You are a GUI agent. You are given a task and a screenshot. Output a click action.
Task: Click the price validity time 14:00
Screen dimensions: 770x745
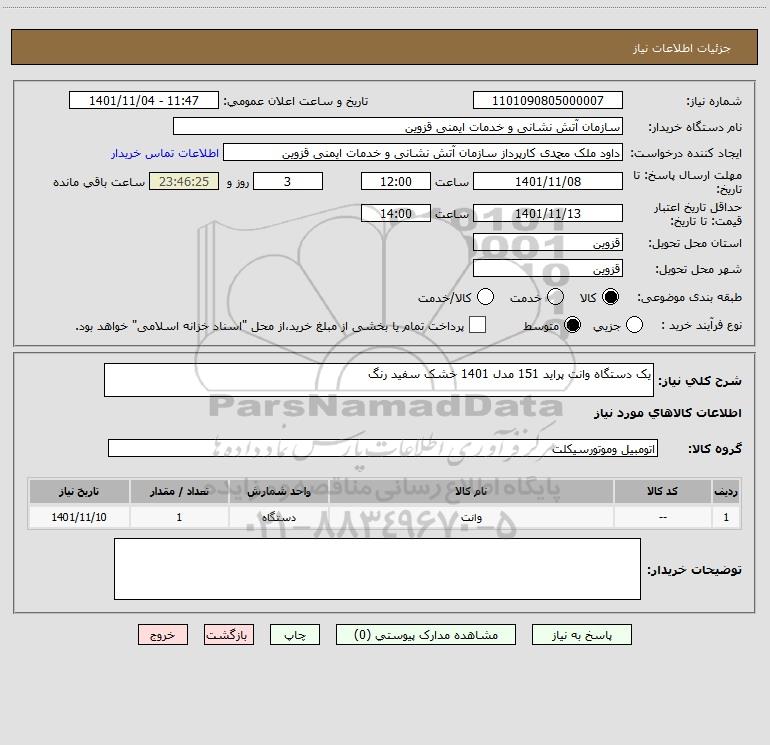[396, 214]
